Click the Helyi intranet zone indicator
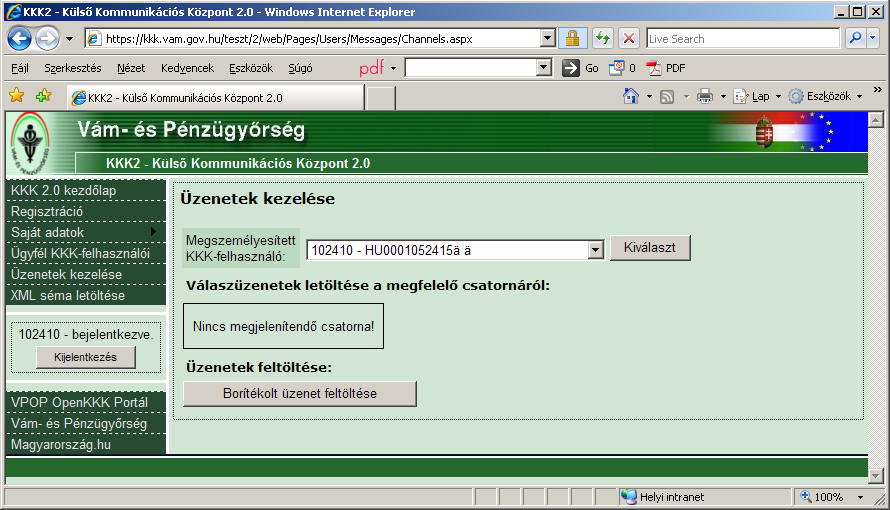Screen dimensions: 890x510 pyautogui.click(x=705, y=497)
